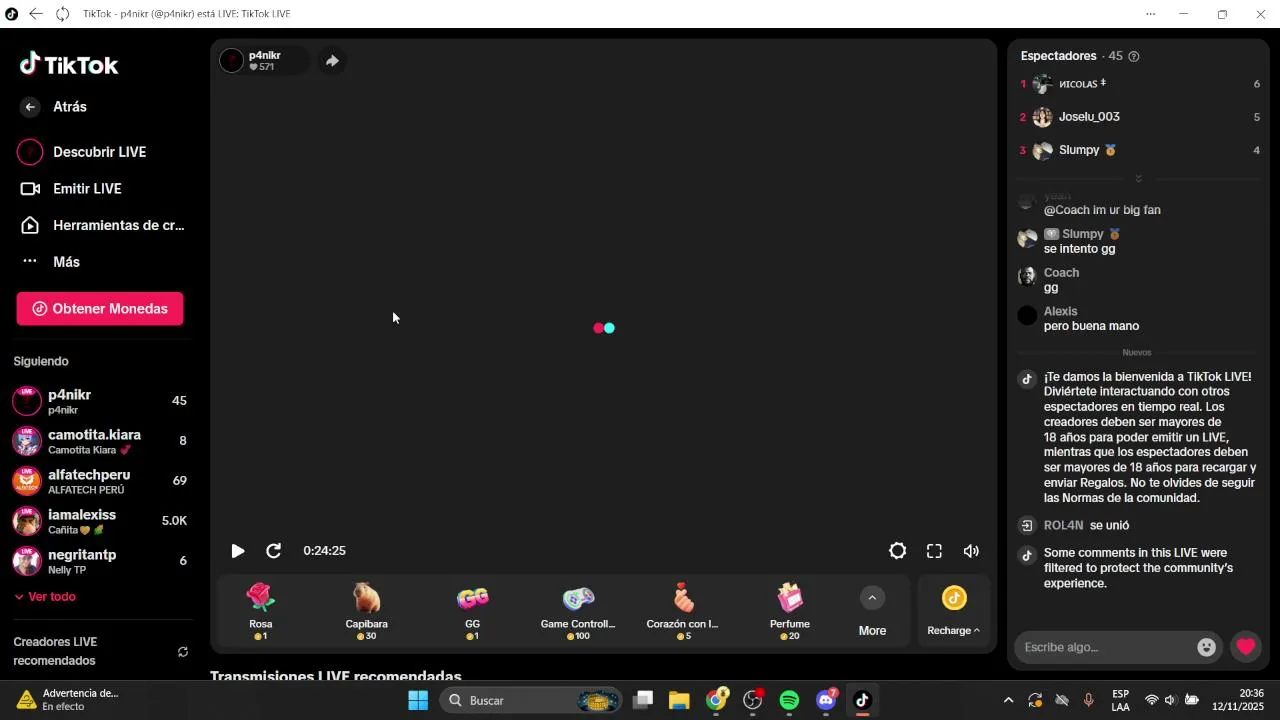Mute the stream volume

tap(971, 551)
